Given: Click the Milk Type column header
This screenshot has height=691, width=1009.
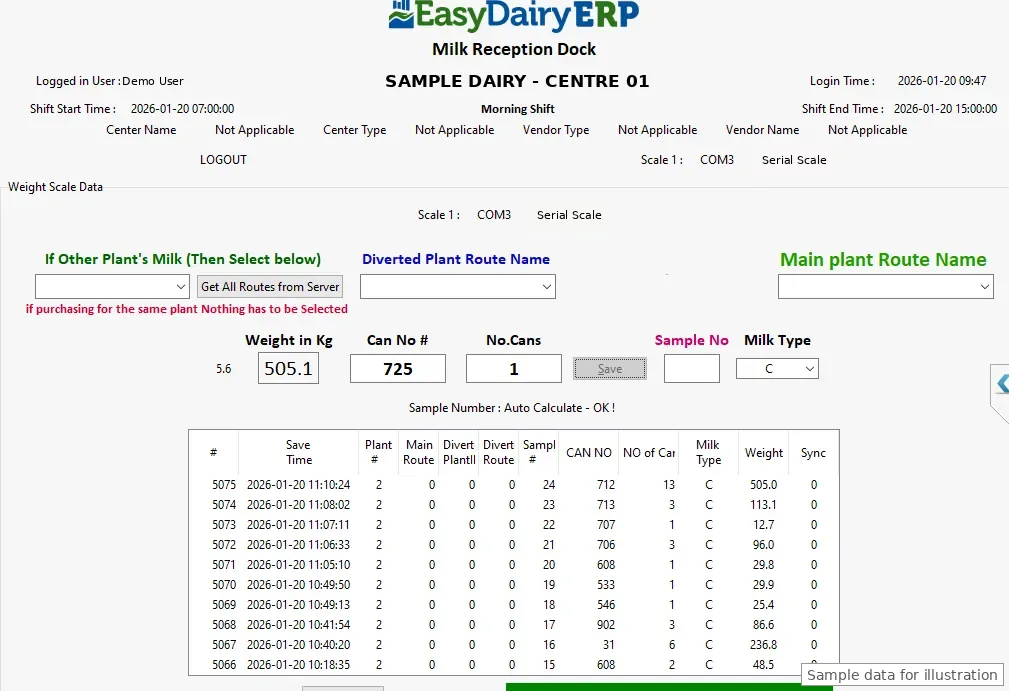Looking at the screenshot, I should point(708,452).
